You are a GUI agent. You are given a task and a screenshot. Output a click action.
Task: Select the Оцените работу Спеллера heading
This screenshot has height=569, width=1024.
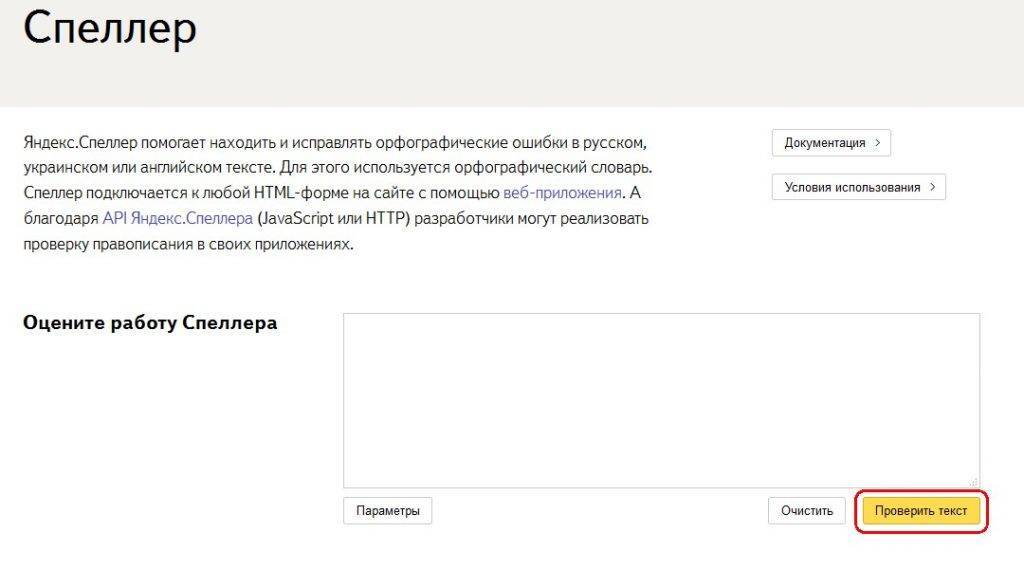click(x=150, y=323)
